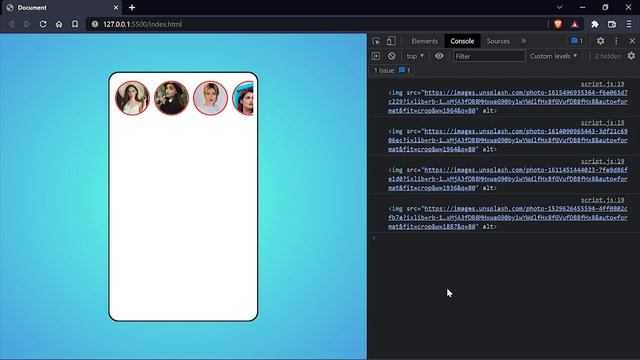Open DevTools customize menu
Screen dimensions: 640x360
(616, 41)
